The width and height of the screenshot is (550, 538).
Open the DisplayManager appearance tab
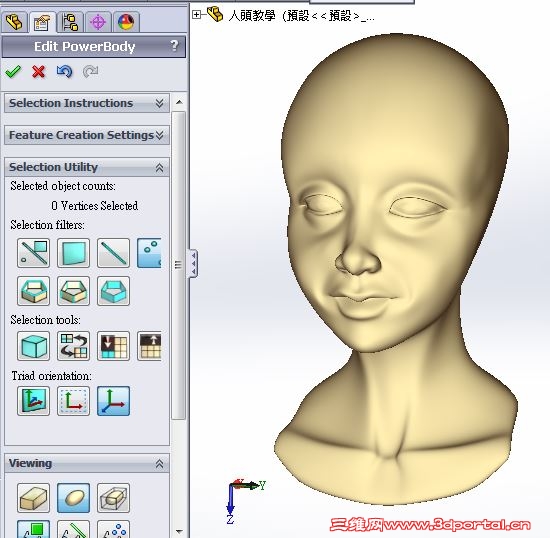[126, 22]
